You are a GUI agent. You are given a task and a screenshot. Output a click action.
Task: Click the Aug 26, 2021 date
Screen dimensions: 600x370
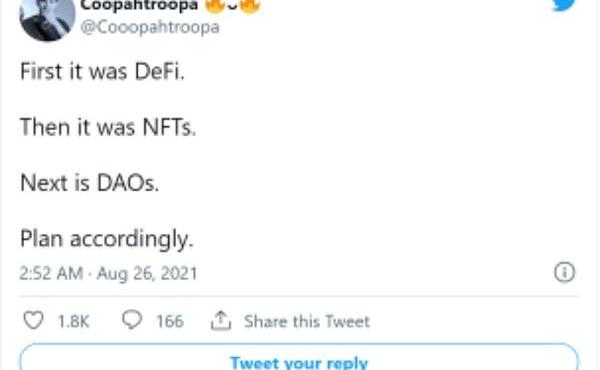[147, 274]
